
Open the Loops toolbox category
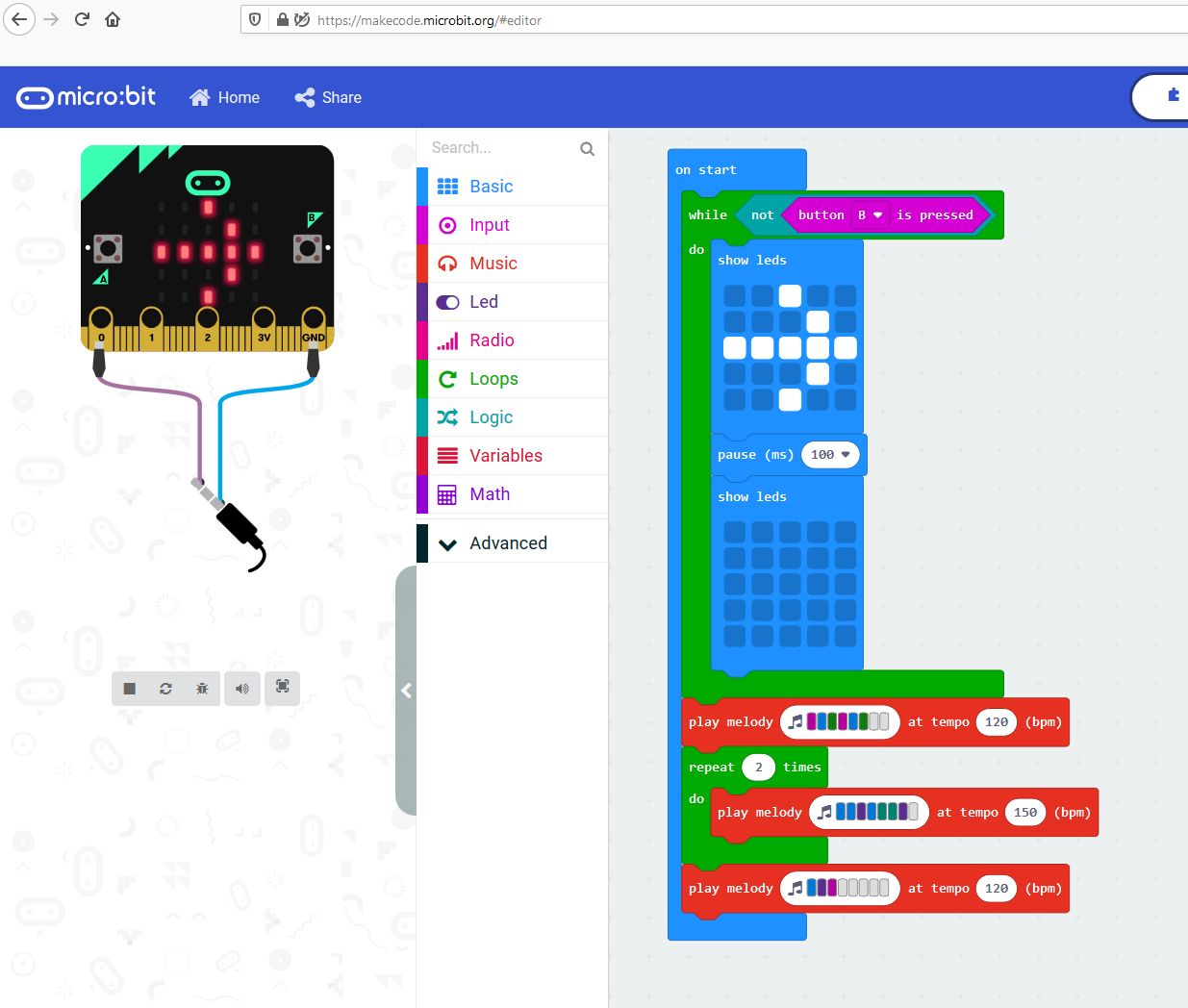tap(493, 379)
